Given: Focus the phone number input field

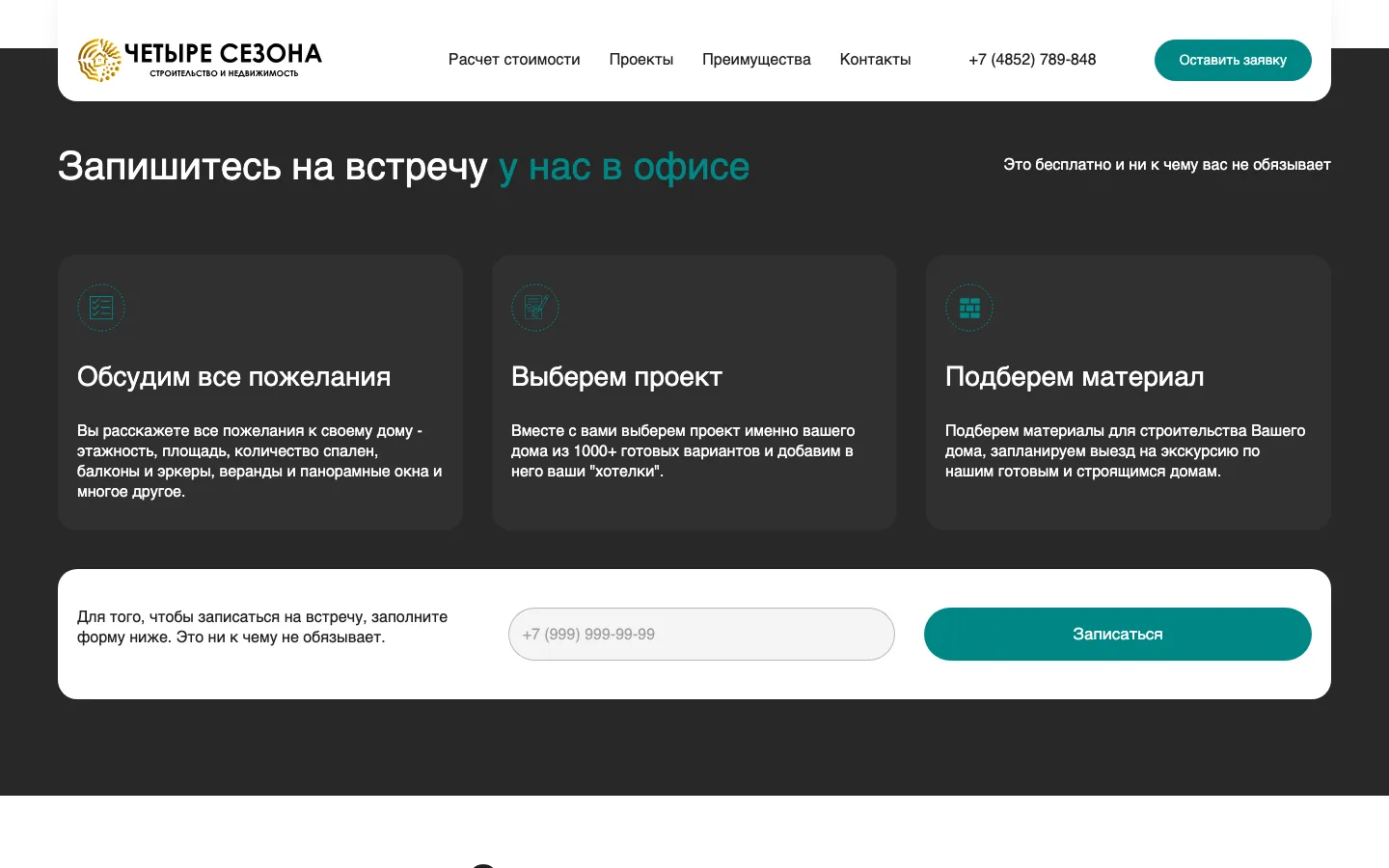Looking at the screenshot, I should (x=701, y=634).
